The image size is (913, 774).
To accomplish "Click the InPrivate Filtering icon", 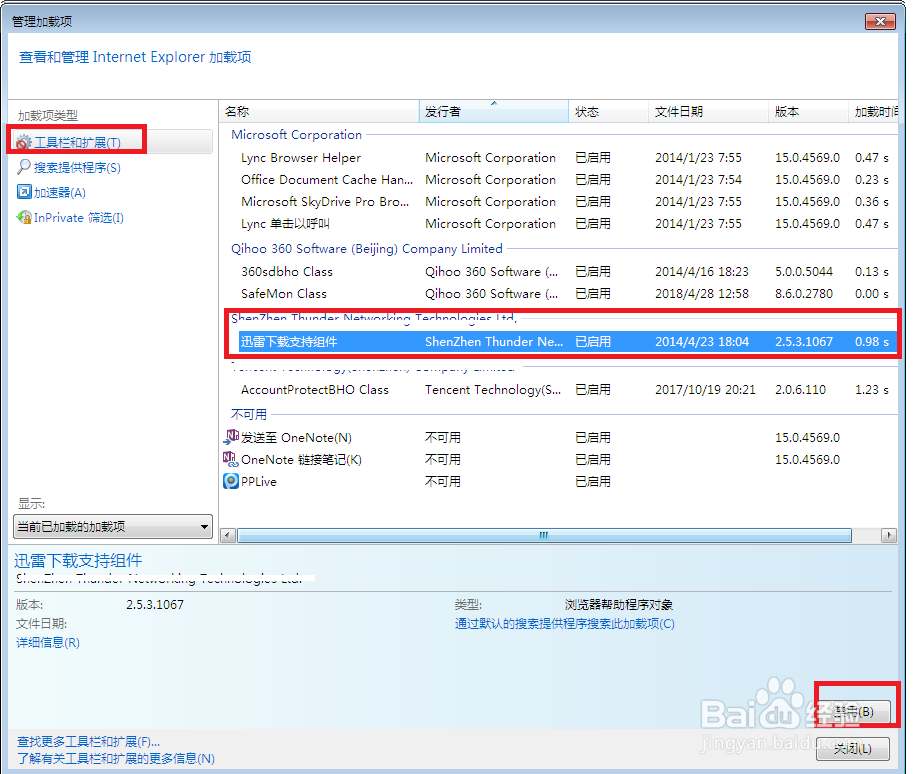I will pos(24,217).
